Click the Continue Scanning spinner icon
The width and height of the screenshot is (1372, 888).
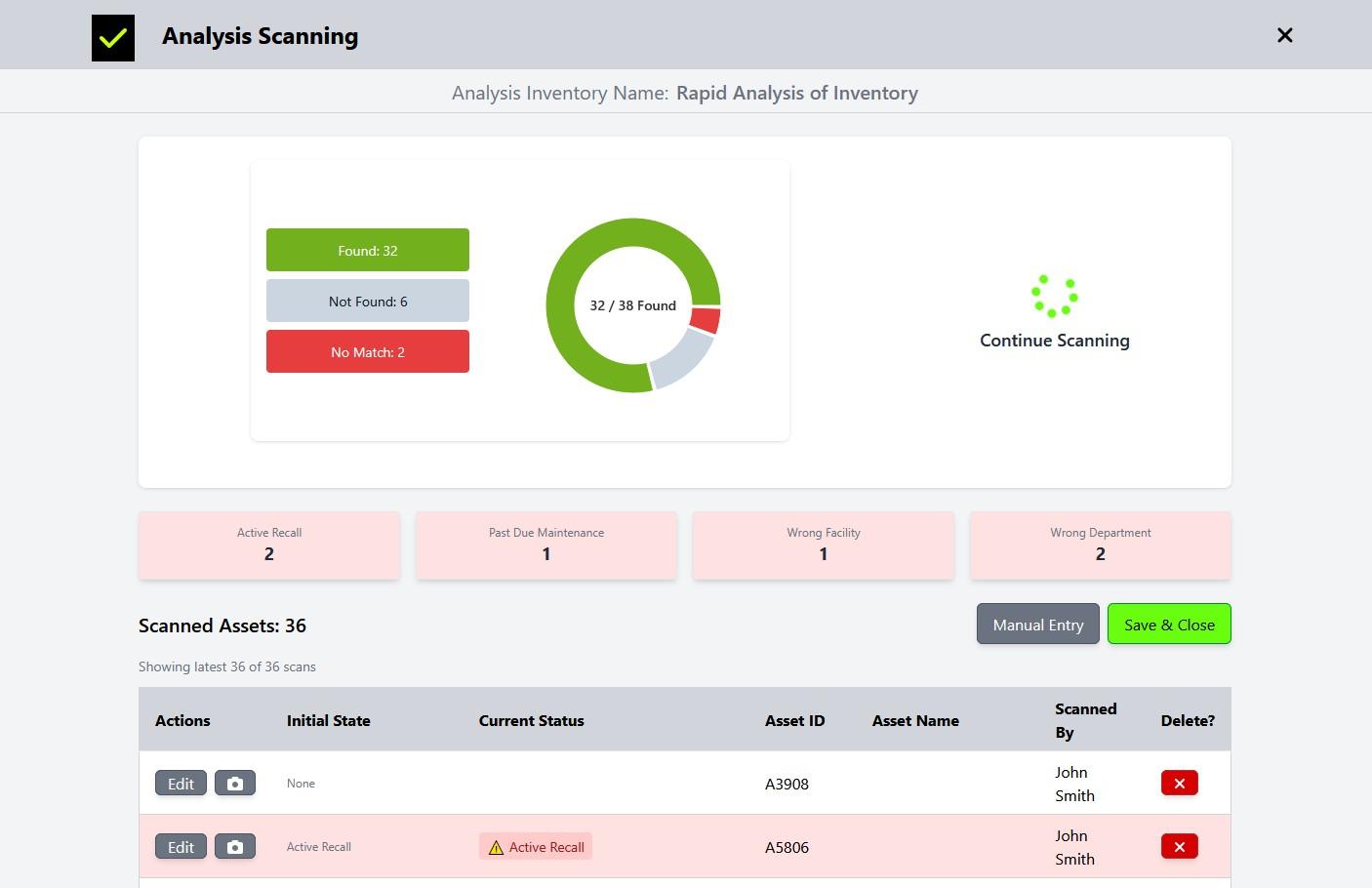(x=1054, y=296)
